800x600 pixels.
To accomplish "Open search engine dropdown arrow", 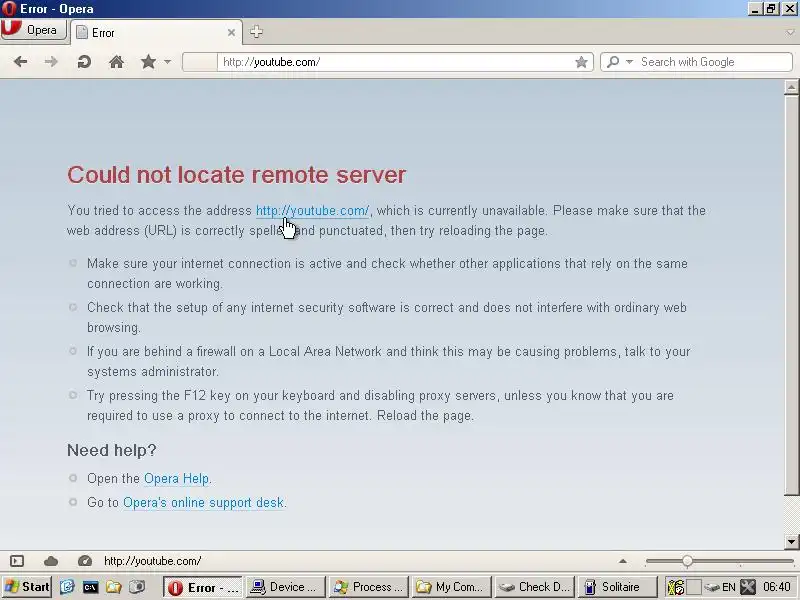I will pos(629,62).
